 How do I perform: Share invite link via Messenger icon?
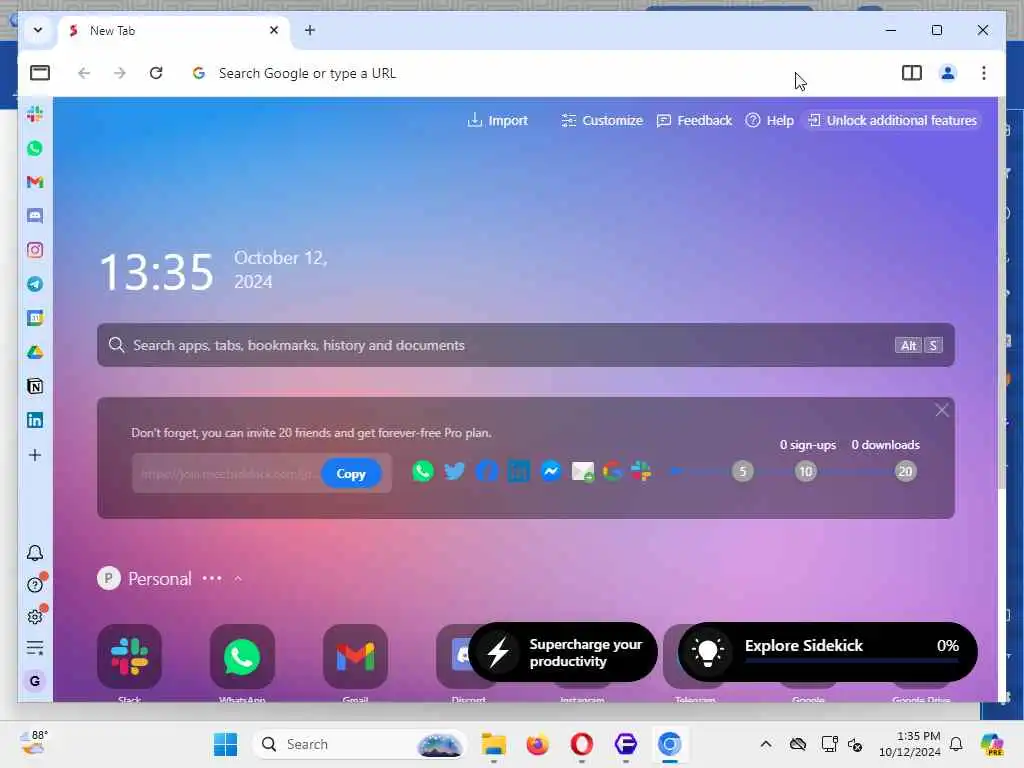tap(551, 471)
